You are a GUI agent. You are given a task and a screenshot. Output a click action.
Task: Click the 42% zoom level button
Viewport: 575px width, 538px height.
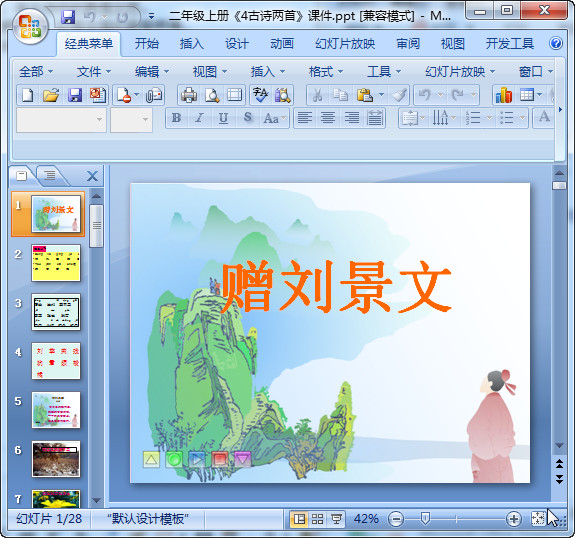click(x=366, y=519)
